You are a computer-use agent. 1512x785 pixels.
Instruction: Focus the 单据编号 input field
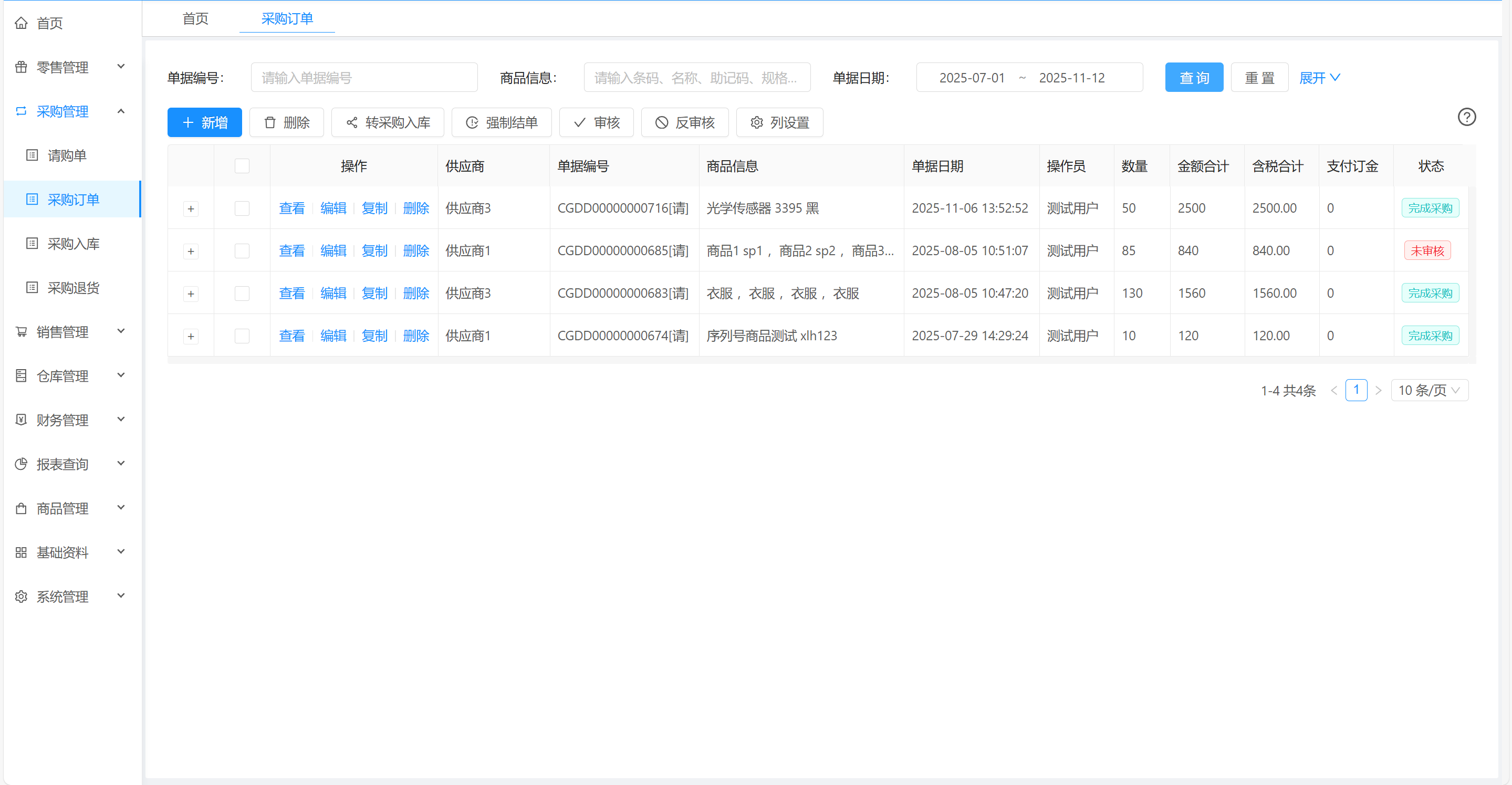coord(364,77)
